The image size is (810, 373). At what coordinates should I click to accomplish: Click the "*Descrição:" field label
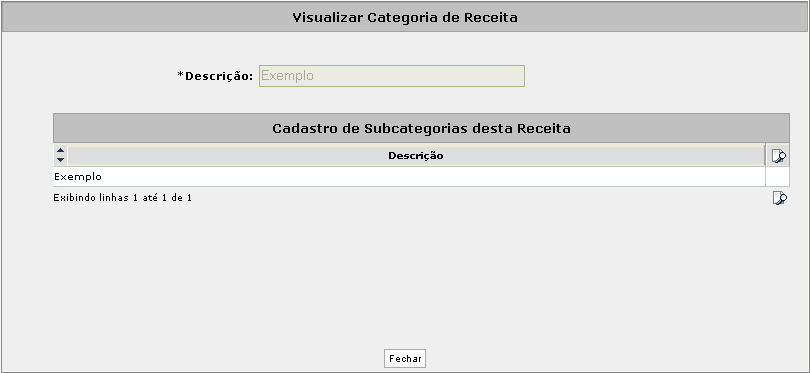click(215, 76)
